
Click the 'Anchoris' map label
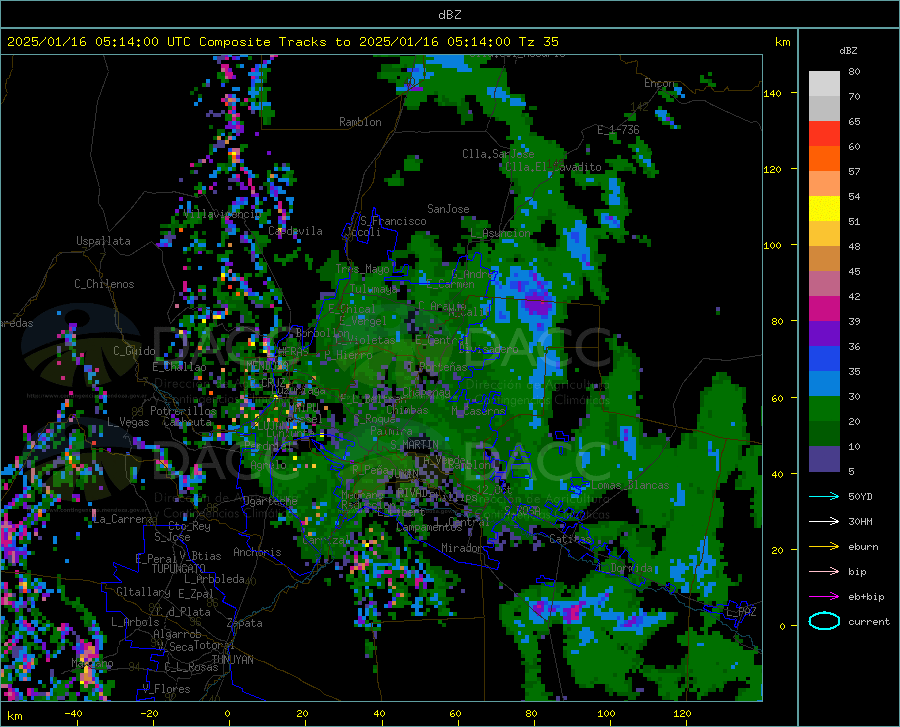(257, 552)
